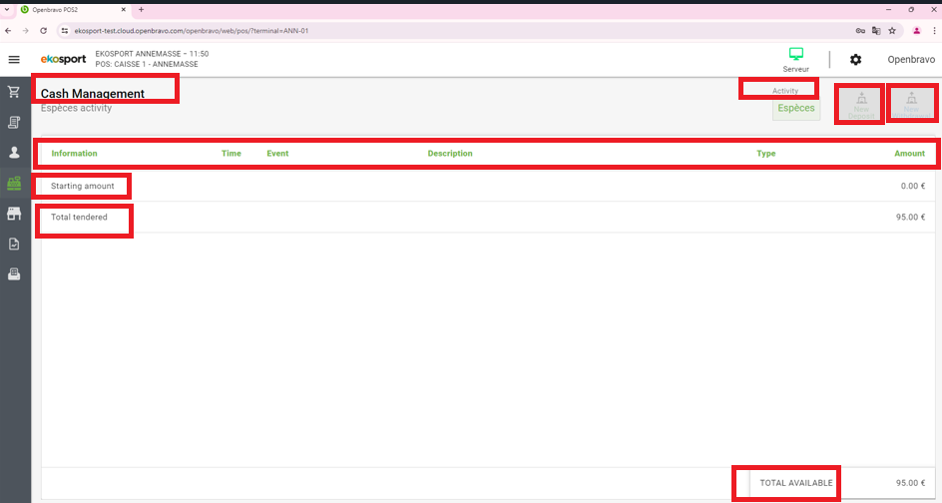
Task: Open the shopping cart sales screen
Action: 14,92
